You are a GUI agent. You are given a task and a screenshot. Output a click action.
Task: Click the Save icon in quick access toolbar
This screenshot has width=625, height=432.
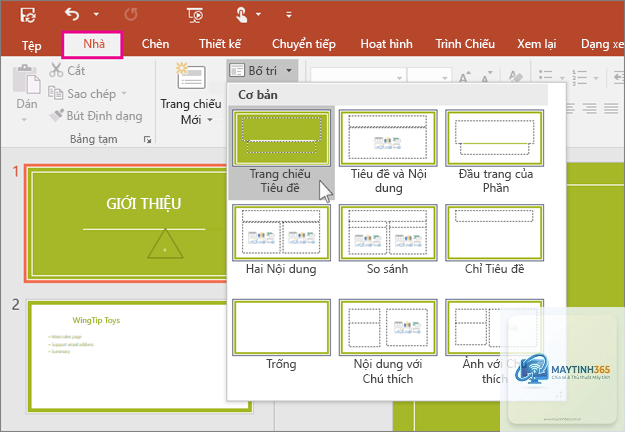(28, 15)
